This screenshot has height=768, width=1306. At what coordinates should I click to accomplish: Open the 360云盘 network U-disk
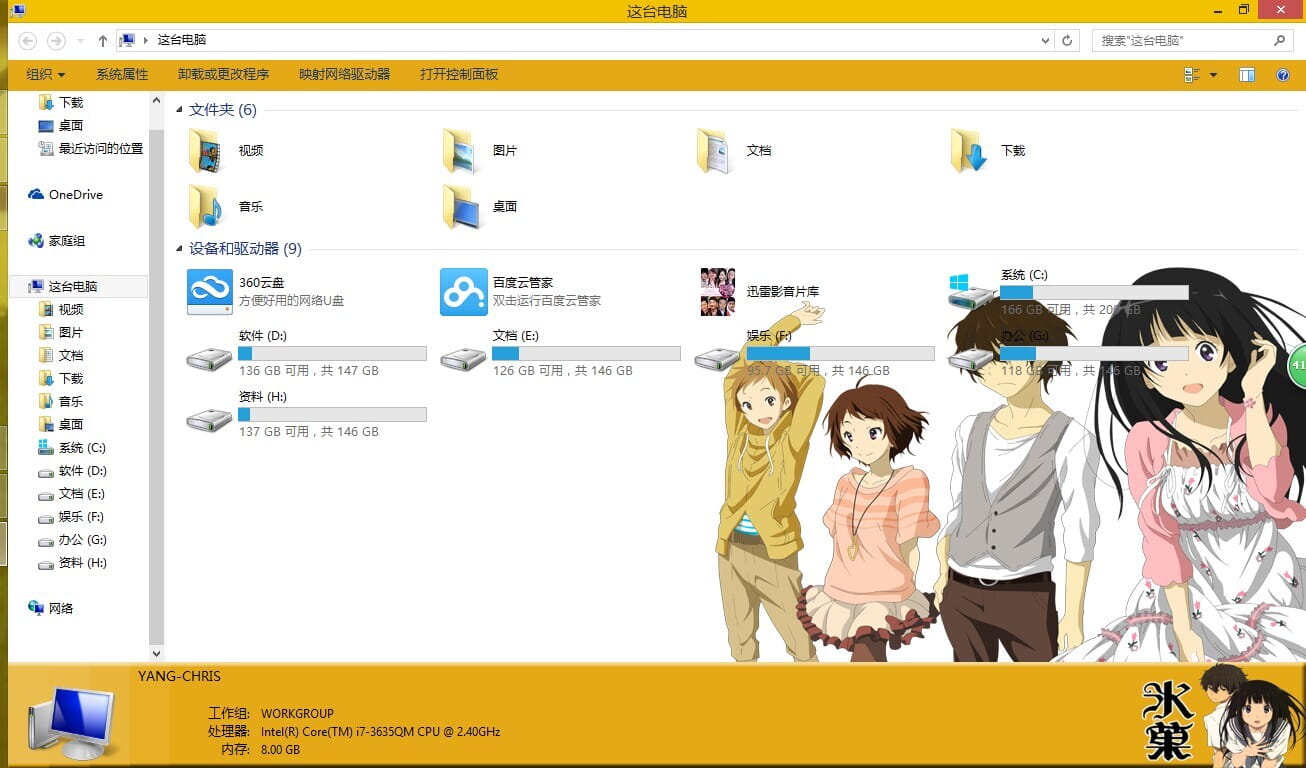click(209, 292)
